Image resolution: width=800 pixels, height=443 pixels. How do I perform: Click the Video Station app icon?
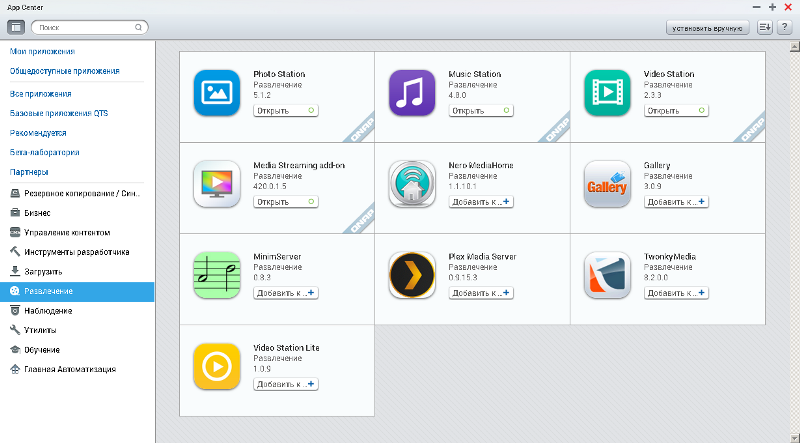(x=607, y=93)
